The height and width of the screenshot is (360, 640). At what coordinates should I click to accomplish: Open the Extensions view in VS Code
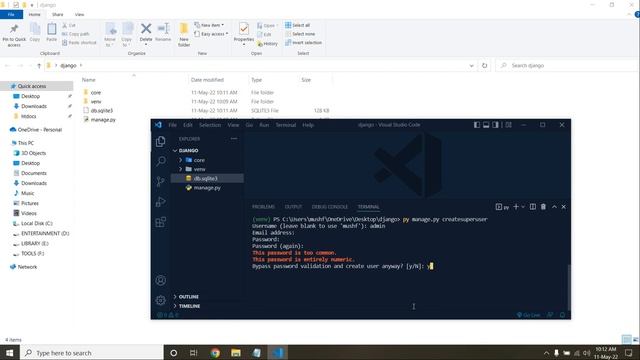pos(161,222)
